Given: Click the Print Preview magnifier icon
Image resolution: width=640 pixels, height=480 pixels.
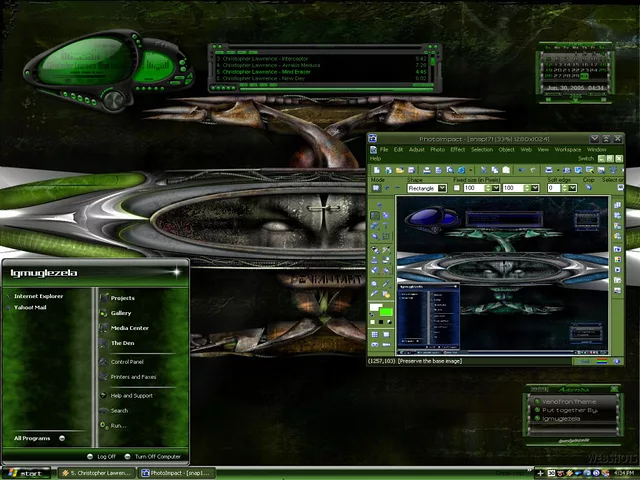Looking at the screenshot, I should [450, 170].
